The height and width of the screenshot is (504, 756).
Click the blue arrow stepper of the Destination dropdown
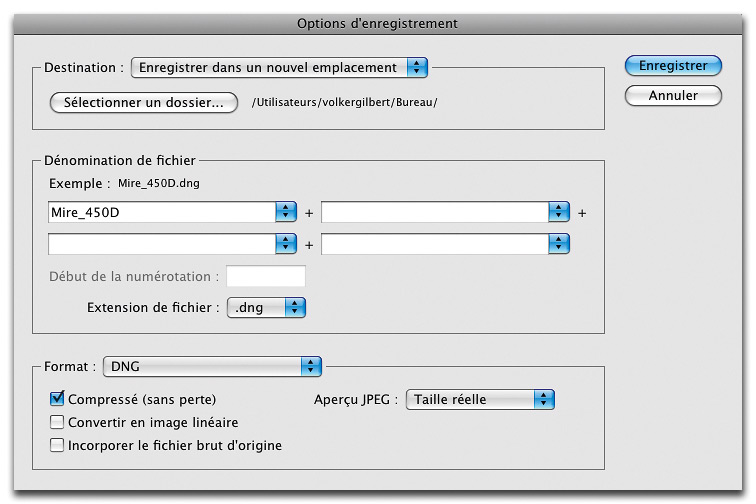click(x=417, y=68)
